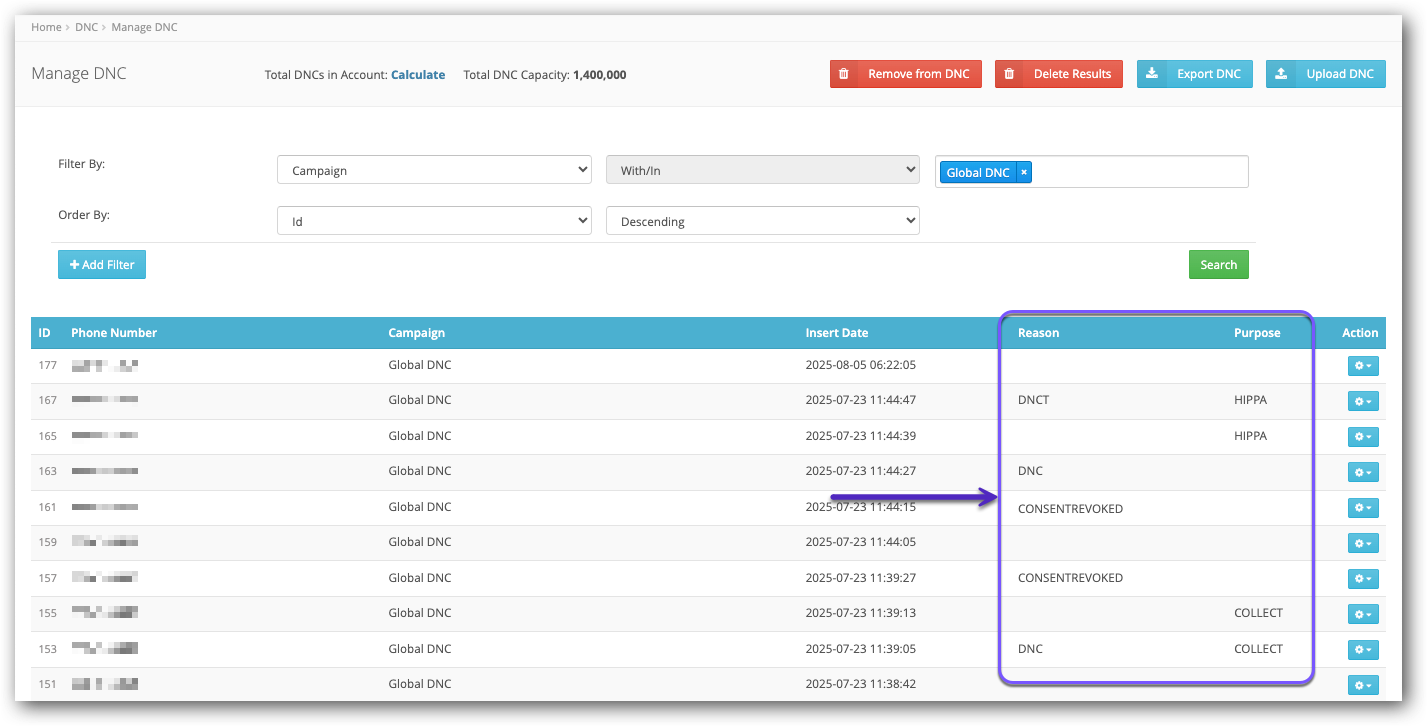Viewport: 1427px width, 726px height.
Task: Change the Descending sort direction dropdown
Action: click(x=762, y=221)
